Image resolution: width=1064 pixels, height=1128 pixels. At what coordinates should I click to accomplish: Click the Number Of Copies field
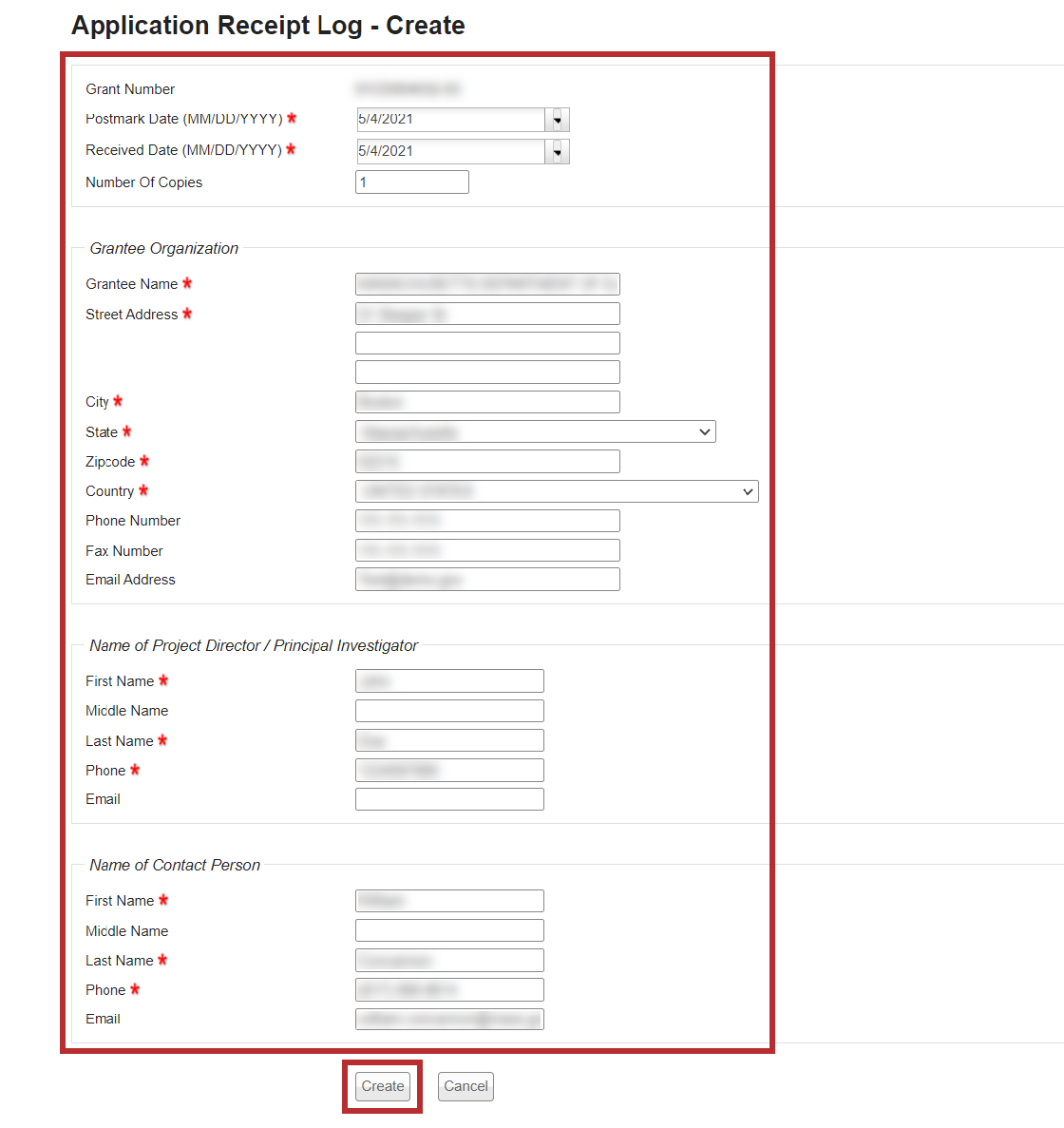point(411,182)
